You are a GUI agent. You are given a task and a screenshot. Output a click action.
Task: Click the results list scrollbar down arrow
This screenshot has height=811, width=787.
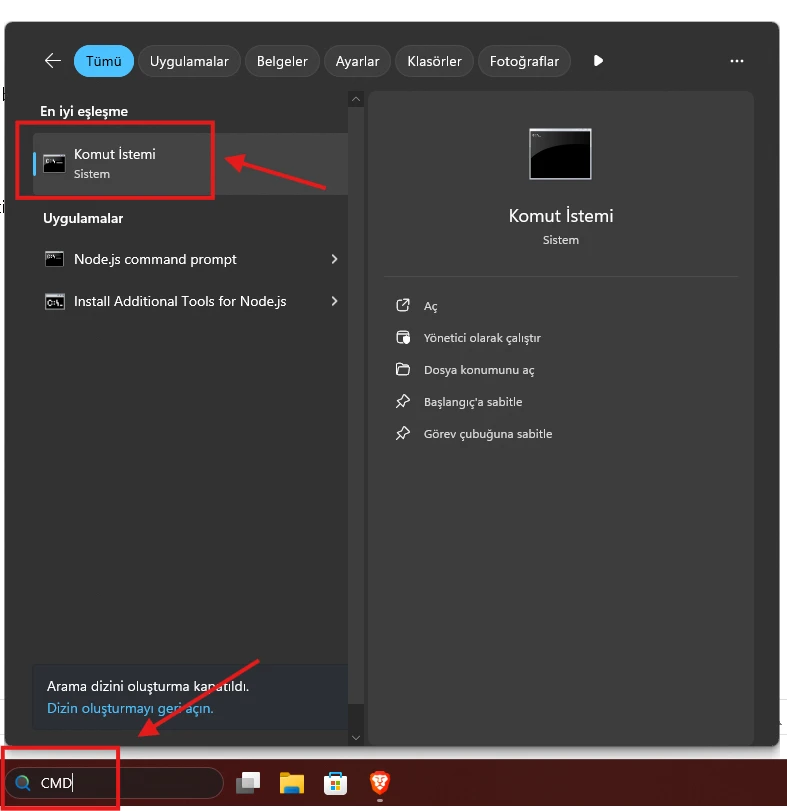click(x=355, y=737)
